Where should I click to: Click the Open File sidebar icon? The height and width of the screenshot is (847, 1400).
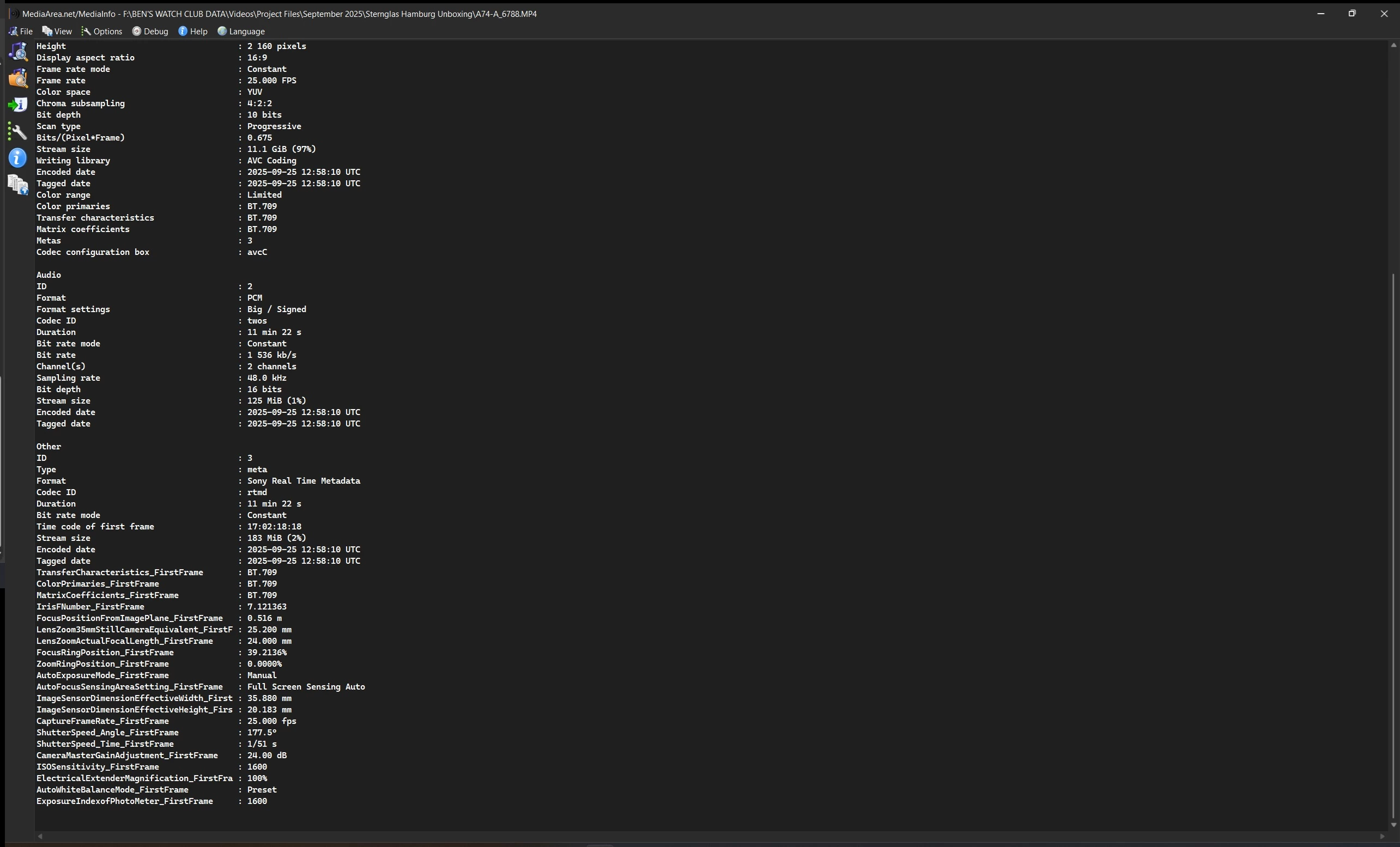point(18,52)
